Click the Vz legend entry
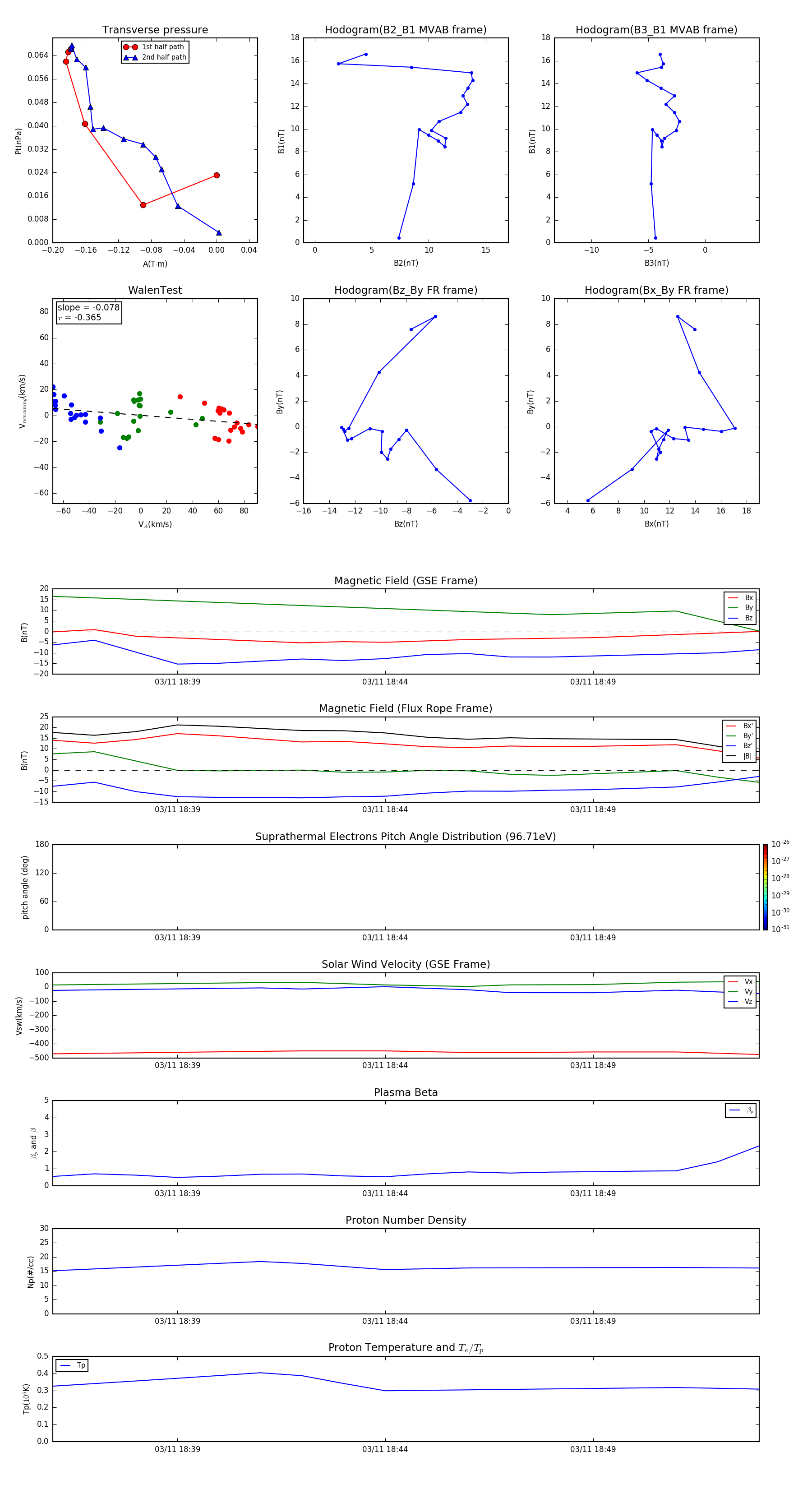The width and height of the screenshot is (812, 1489). [x=740, y=1001]
